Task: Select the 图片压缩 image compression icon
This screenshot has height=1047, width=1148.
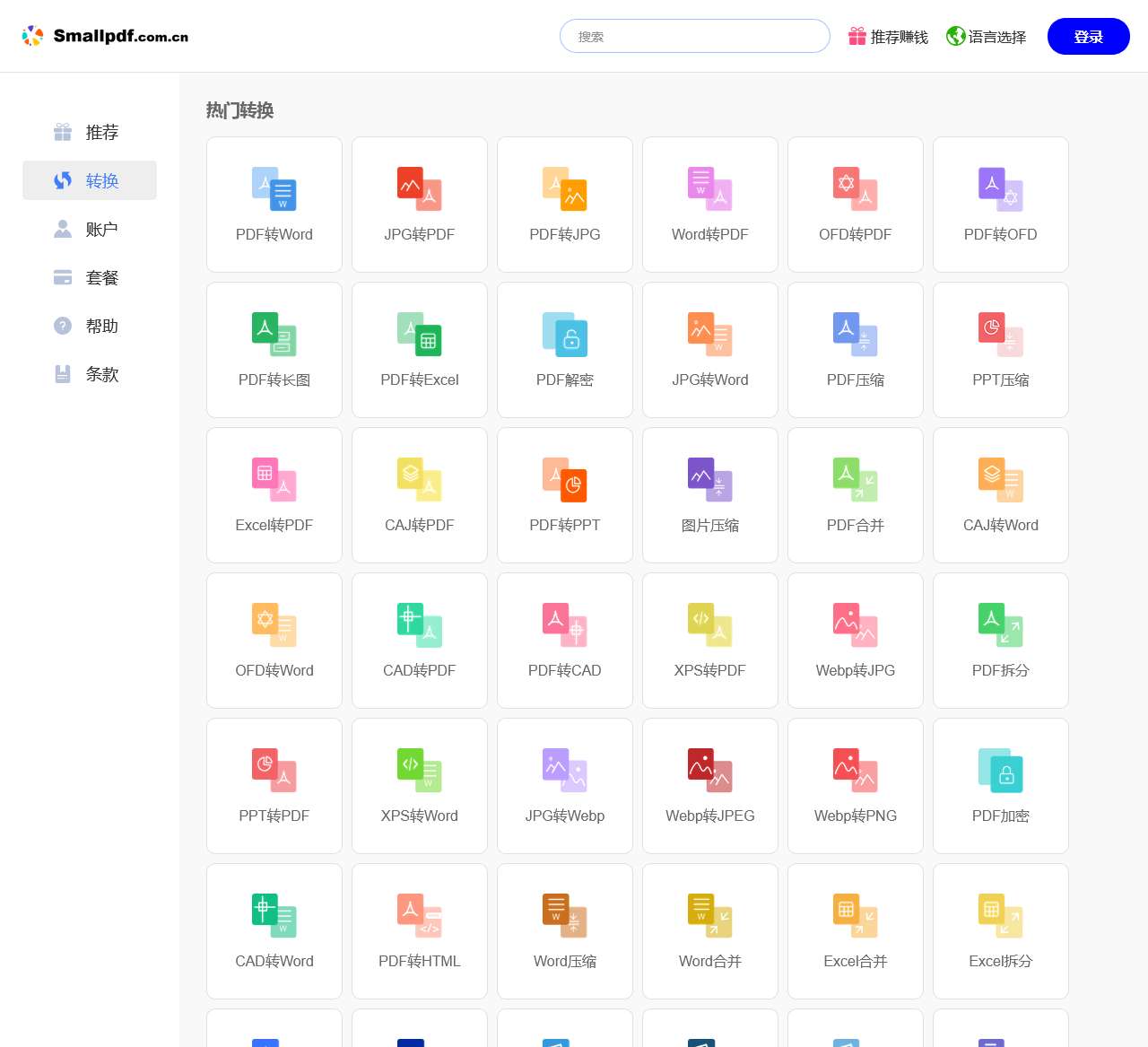Action: pos(710,480)
